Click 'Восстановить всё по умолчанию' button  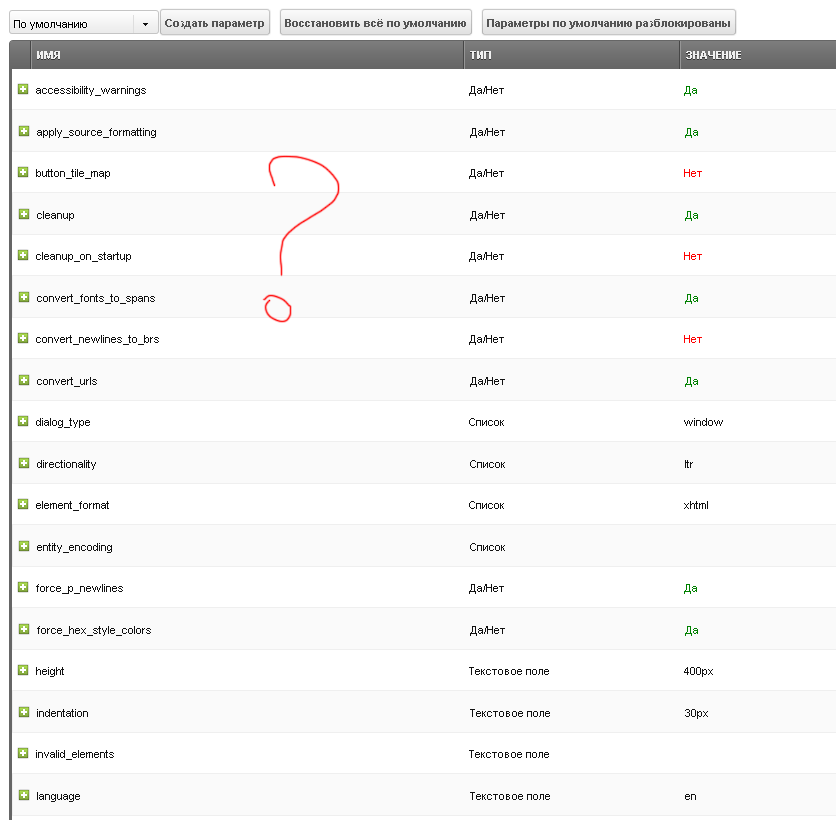[375, 23]
